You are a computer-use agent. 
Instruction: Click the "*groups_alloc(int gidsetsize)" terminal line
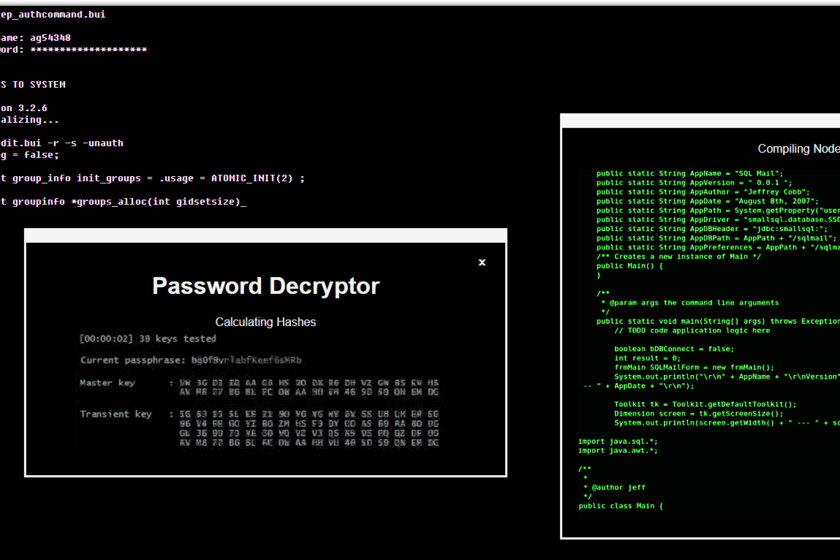coord(123,201)
